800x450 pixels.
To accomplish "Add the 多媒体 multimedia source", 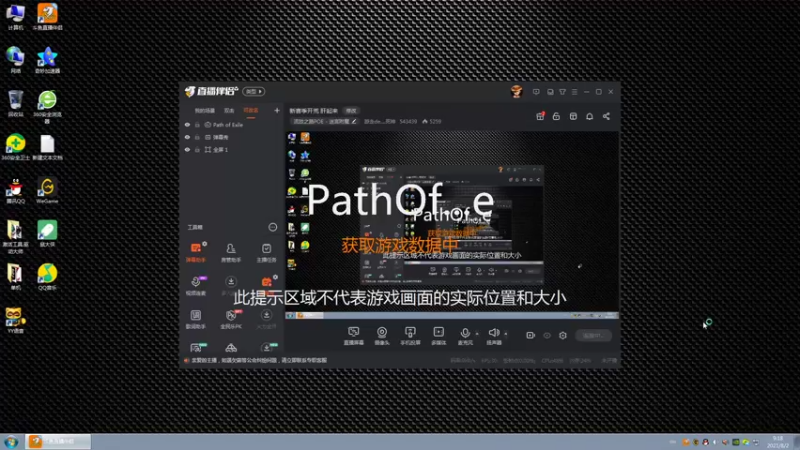I will click(x=438, y=336).
